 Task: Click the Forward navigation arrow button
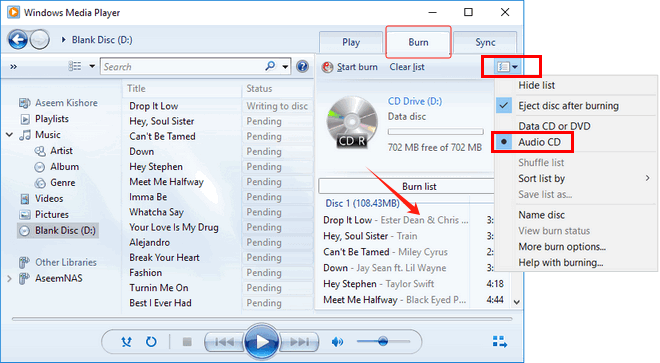[40, 40]
